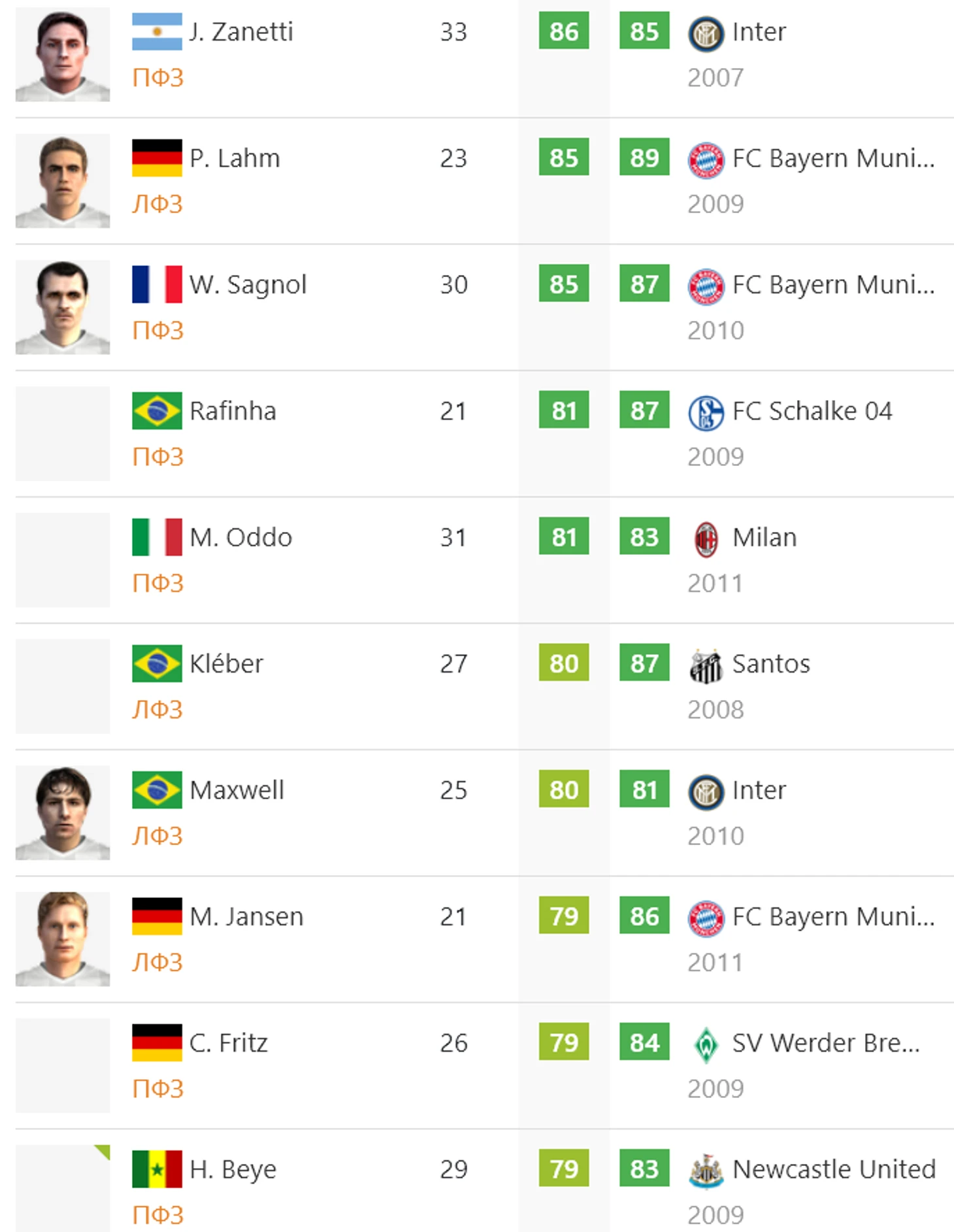954x1232 pixels.
Task: Click the Argentina flag next to J. Zanetti
Action: click(x=157, y=31)
